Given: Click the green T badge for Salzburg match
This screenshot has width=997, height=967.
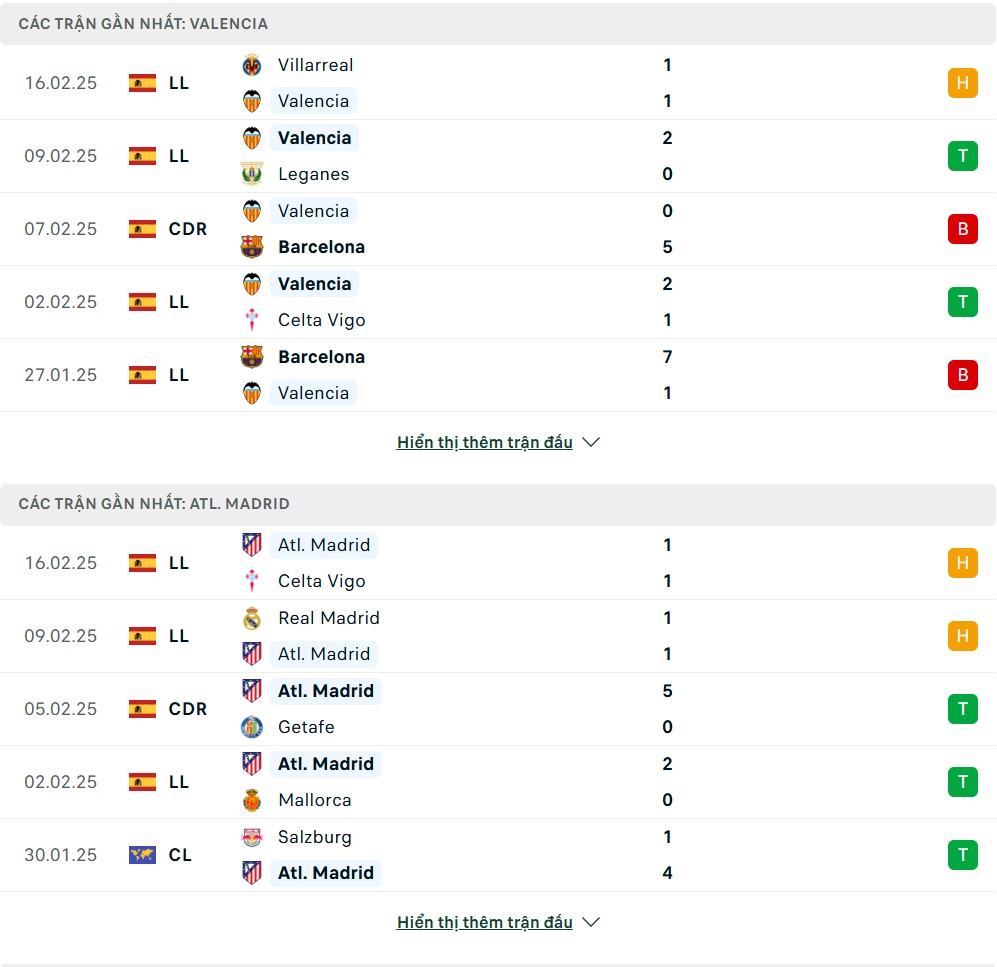Looking at the screenshot, I should point(963,855).
